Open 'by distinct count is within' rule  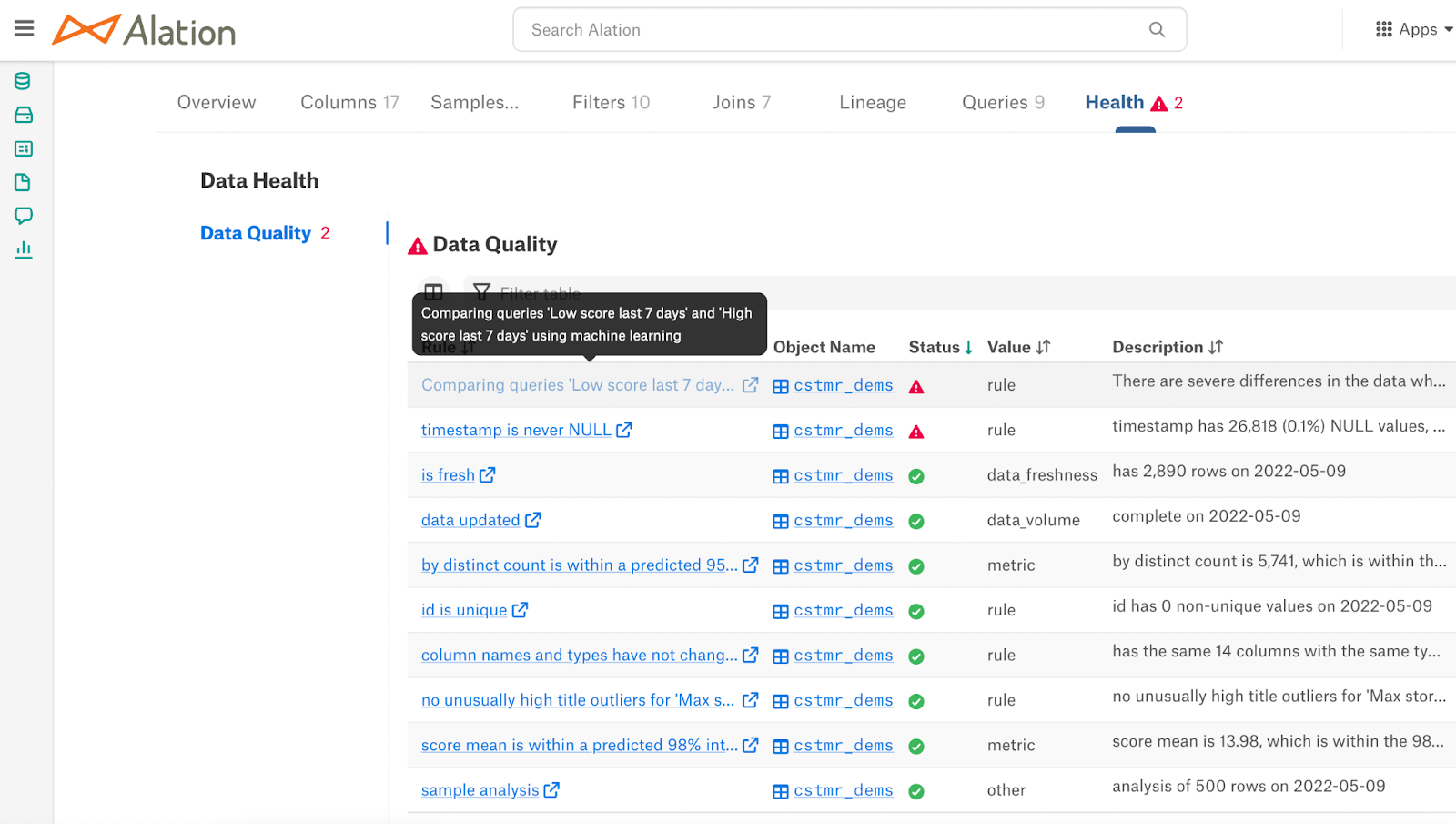pyautogui.click(x=580, y=565)
